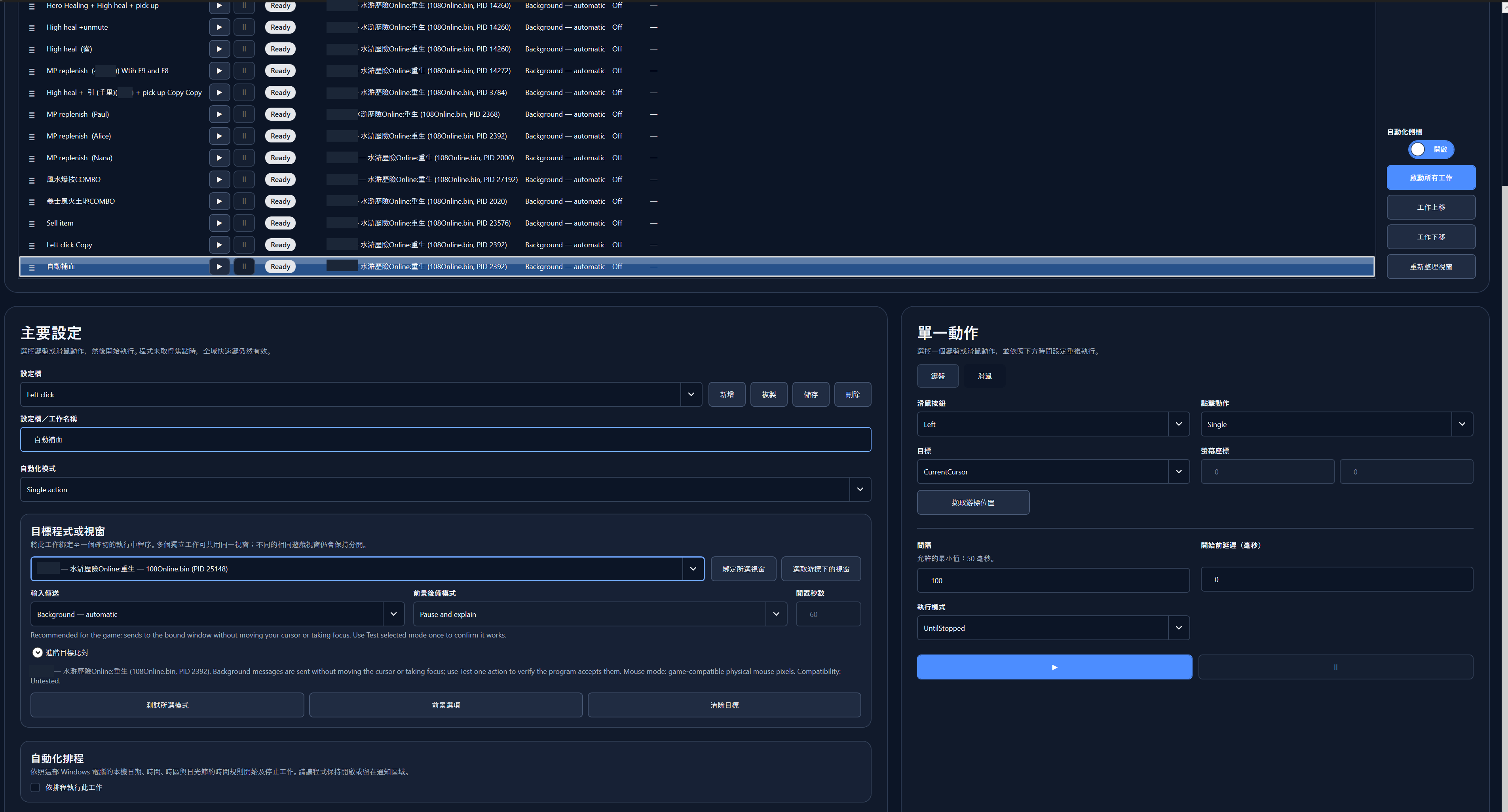Open the 點擊動作 Single dropdown
This screenshot has width=1508, height=812.
click(1462, 424)
